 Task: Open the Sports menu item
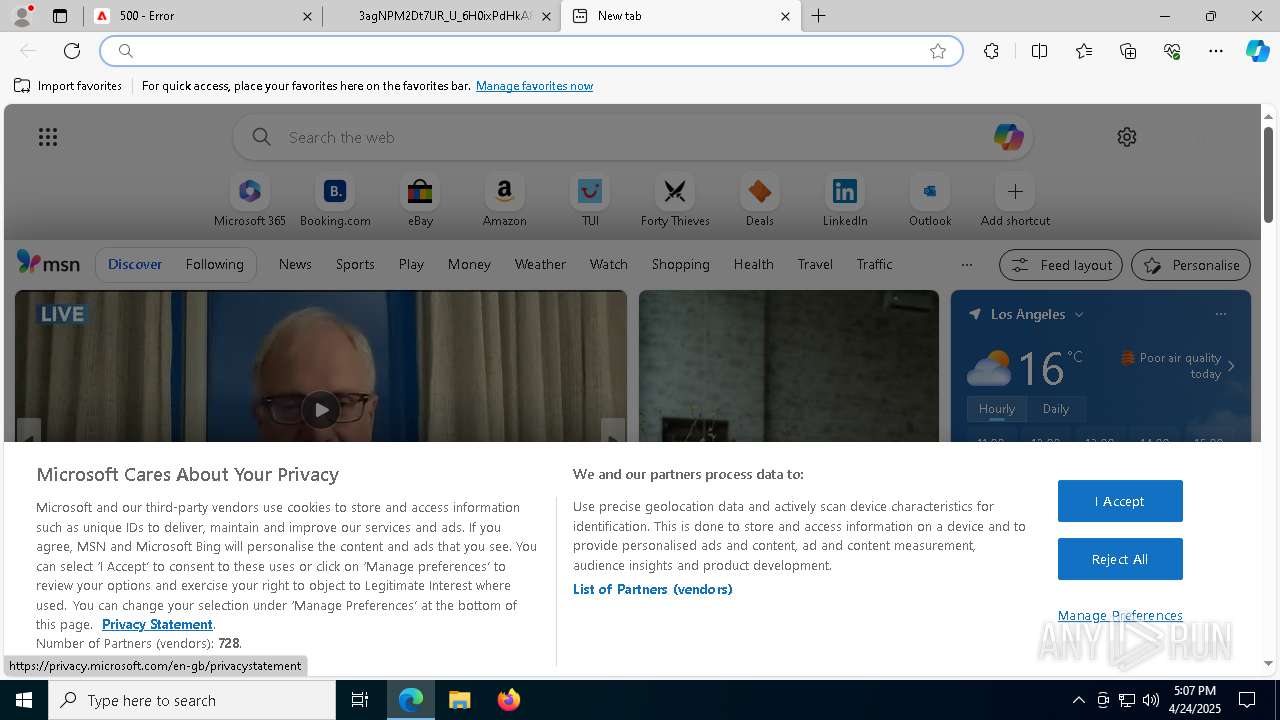coord(355,264)
